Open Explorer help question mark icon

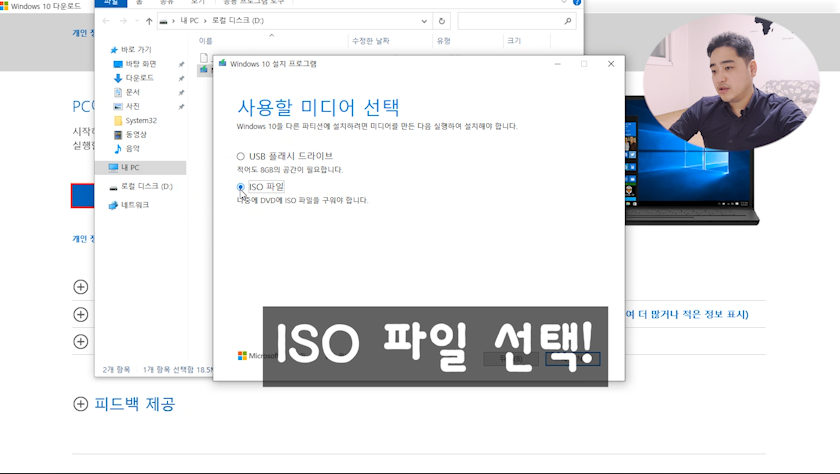(577, 2)
